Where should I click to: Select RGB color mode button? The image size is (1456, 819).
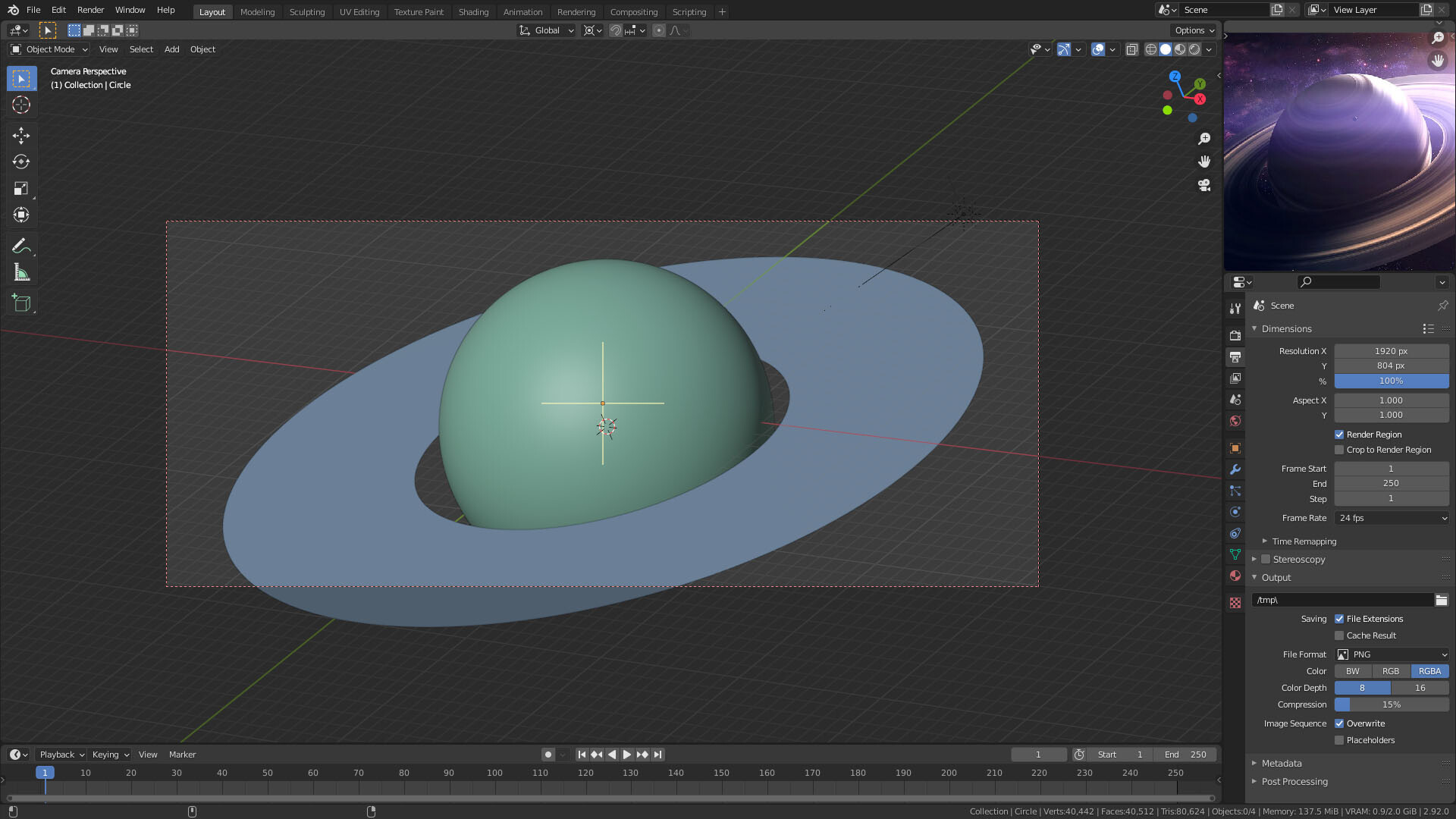point(1391,671)
